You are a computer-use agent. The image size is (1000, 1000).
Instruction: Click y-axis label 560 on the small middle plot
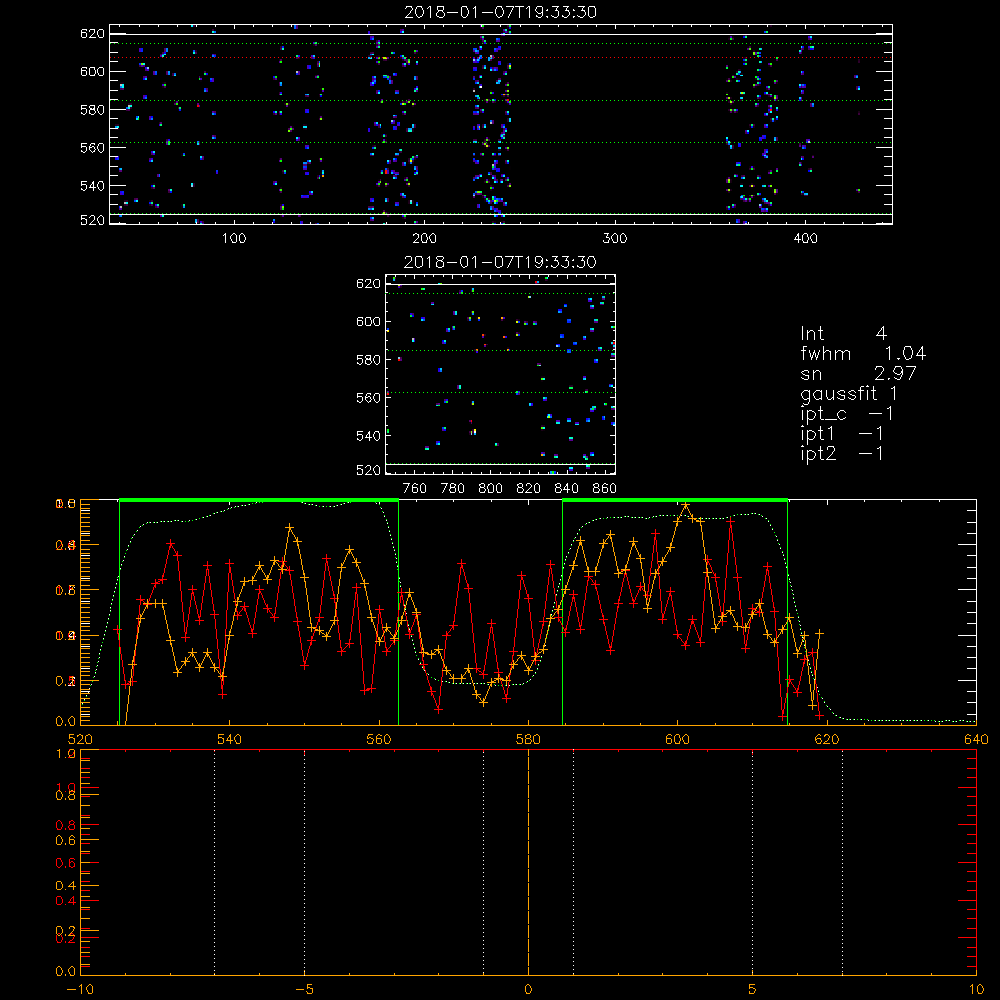(369, 398)
